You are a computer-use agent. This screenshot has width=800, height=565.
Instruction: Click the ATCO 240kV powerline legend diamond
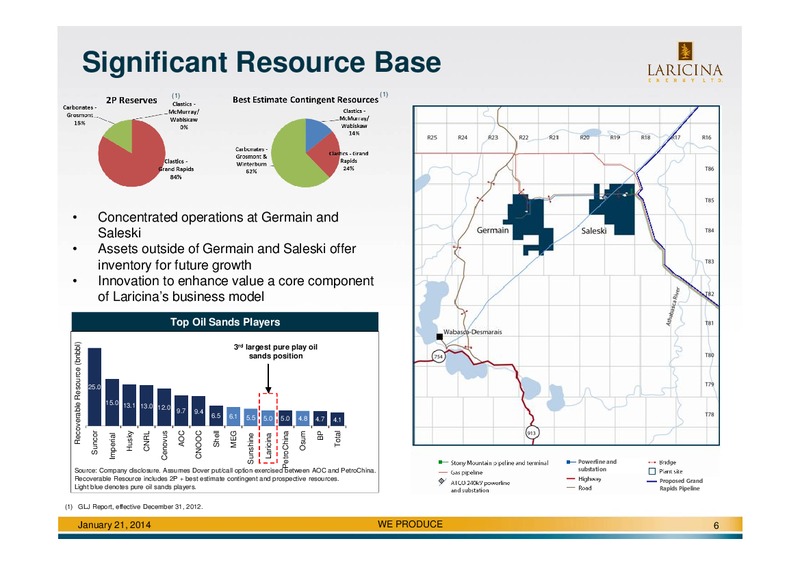442,481
